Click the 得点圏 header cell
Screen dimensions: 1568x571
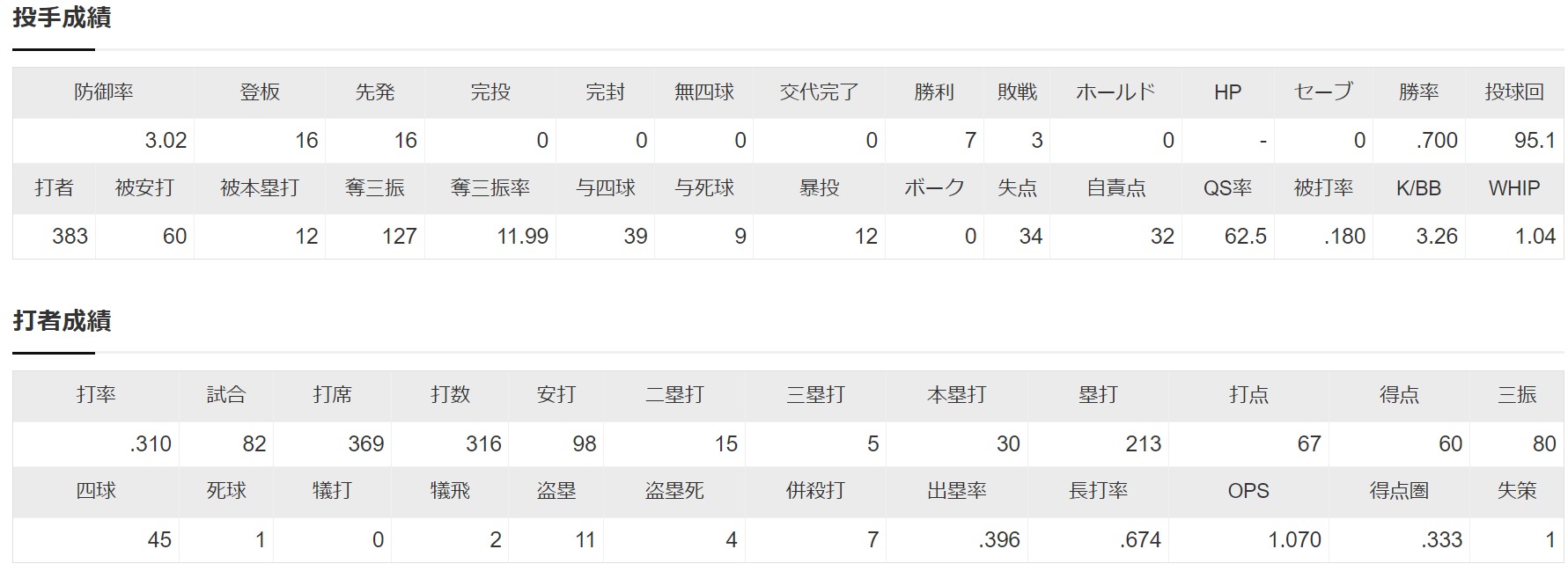tap(1399, 491)
